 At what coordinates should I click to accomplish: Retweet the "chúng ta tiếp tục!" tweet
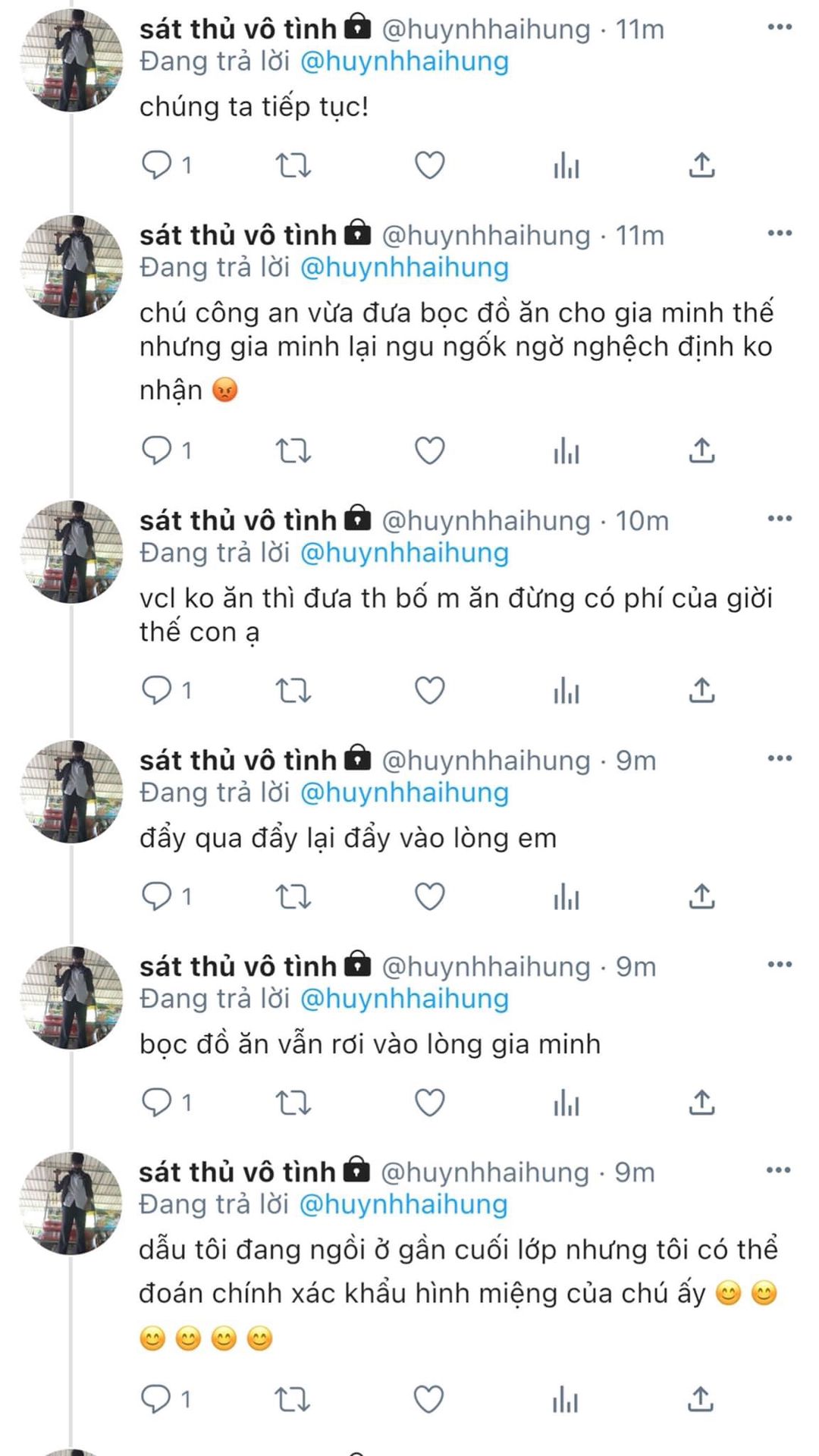(x=293, y=165)
